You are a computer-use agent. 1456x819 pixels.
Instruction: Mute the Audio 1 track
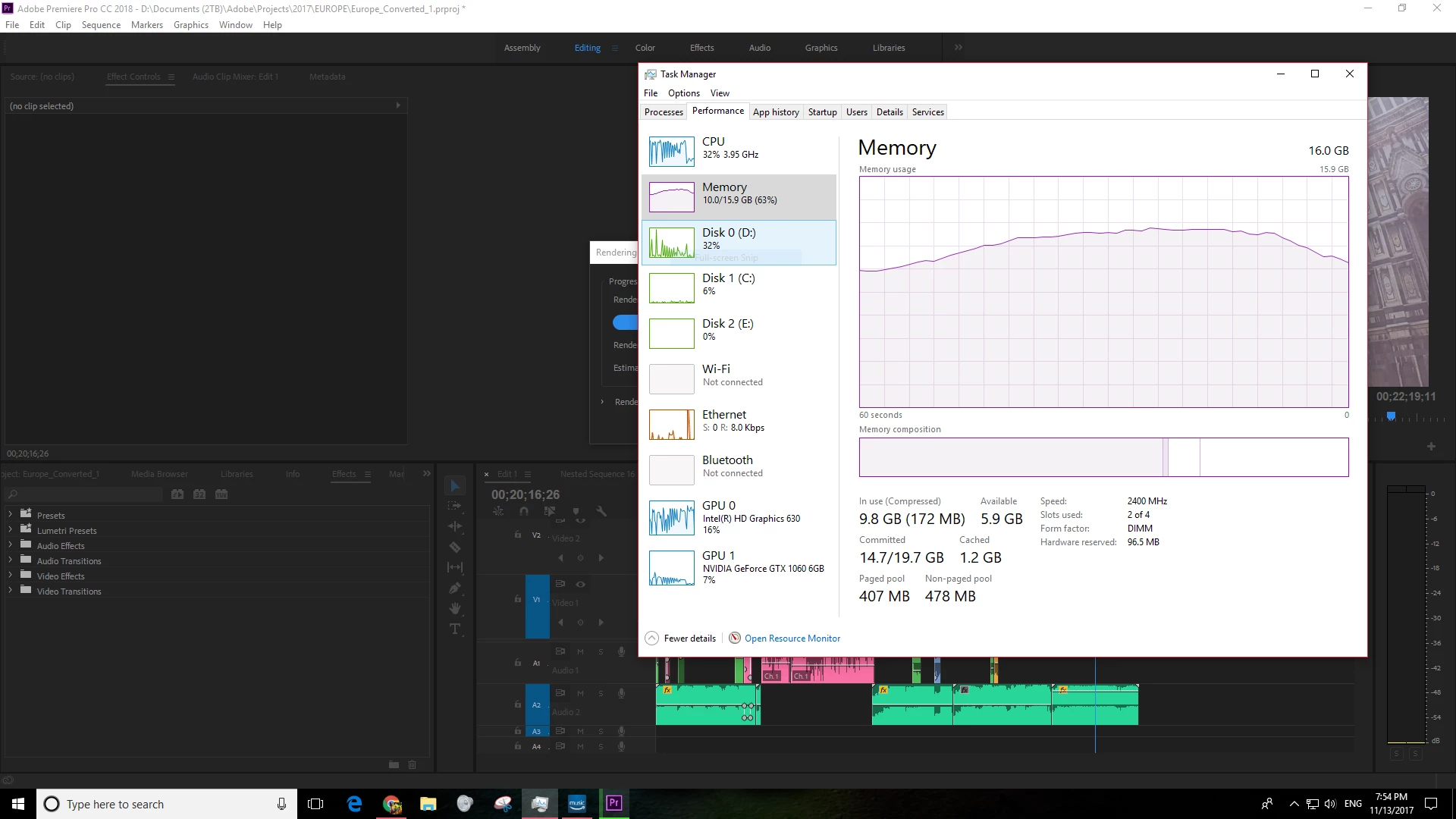coord(580,651)
